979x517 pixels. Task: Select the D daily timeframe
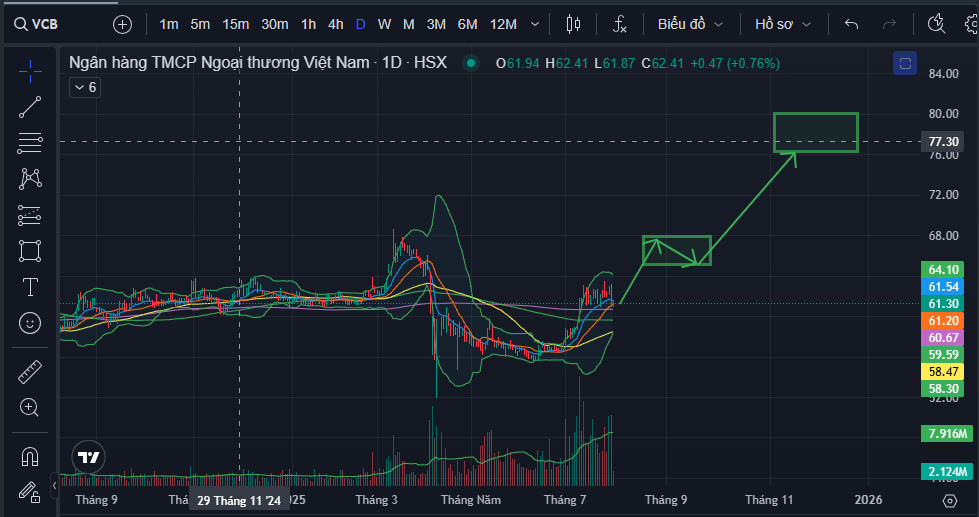click(x=361, y=24)
